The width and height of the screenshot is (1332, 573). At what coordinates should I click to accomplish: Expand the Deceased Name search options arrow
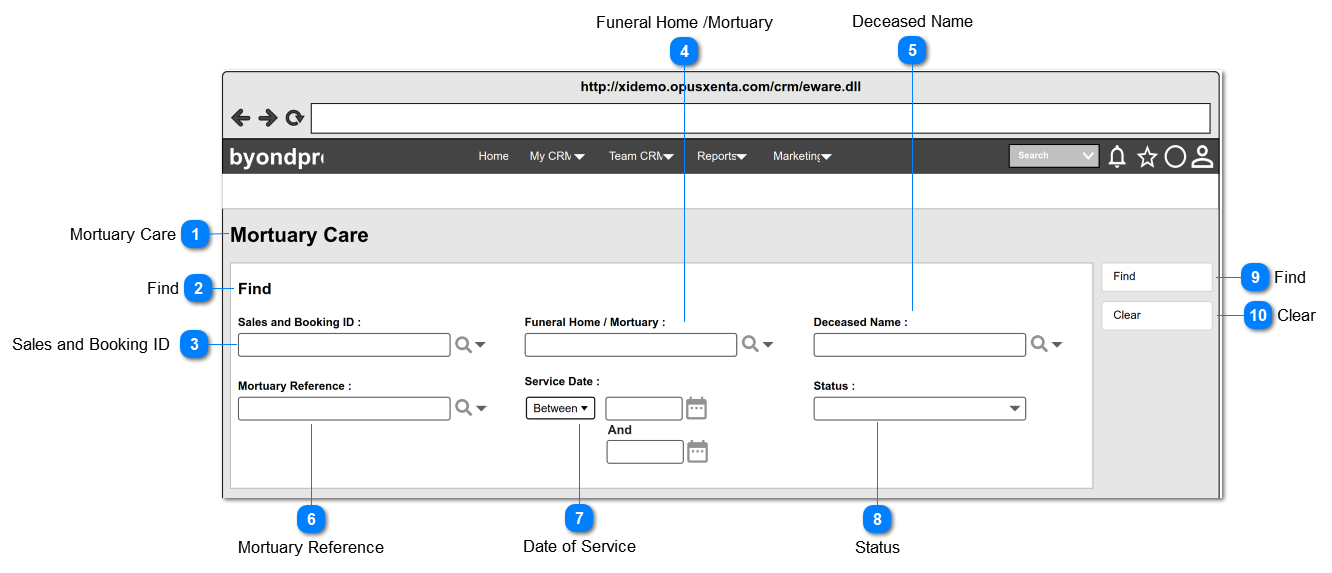click(1057, 345)
